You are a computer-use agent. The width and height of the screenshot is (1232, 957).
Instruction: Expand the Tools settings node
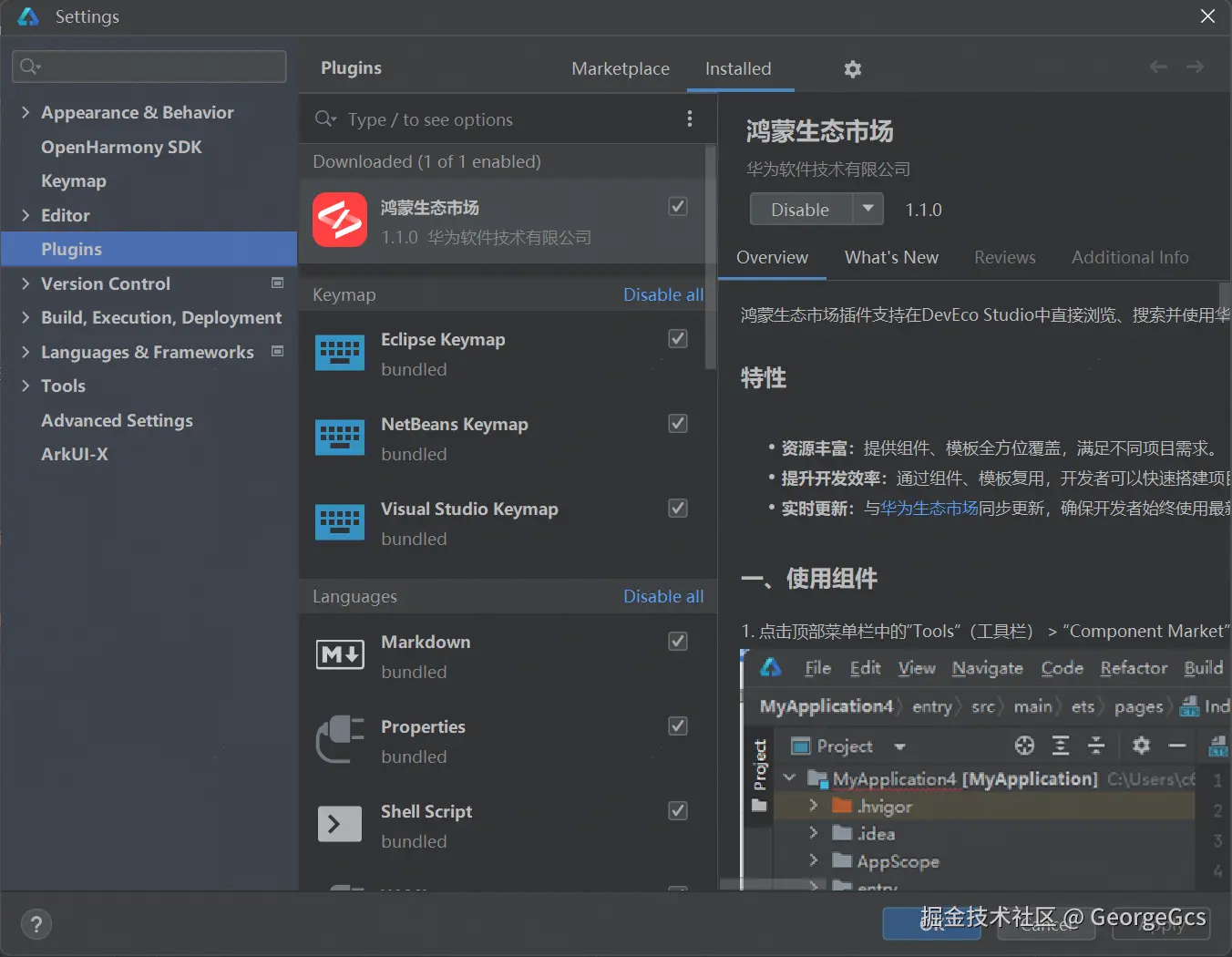[x=26, y=386]
